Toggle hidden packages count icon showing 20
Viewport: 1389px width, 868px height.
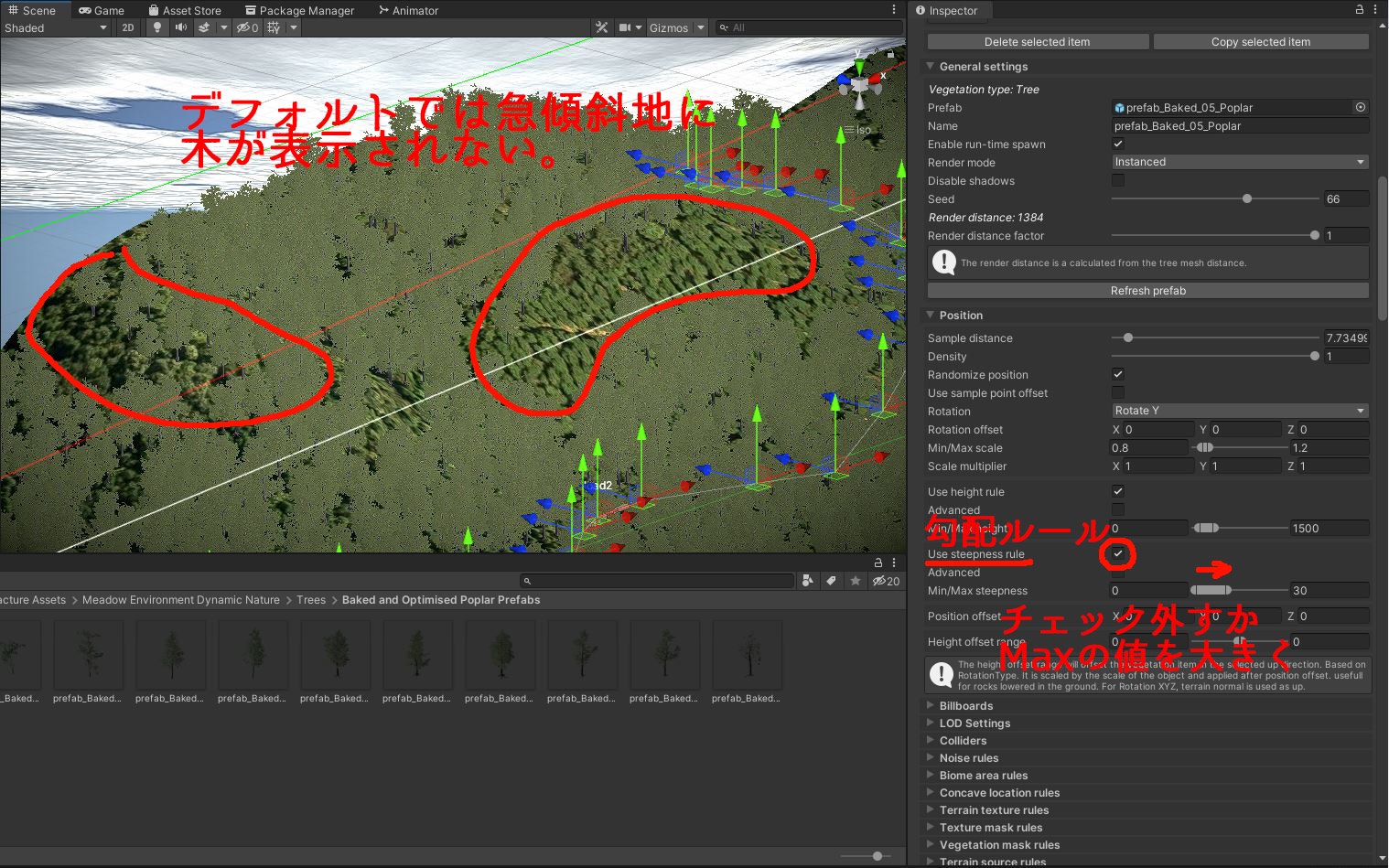[886, 581]
